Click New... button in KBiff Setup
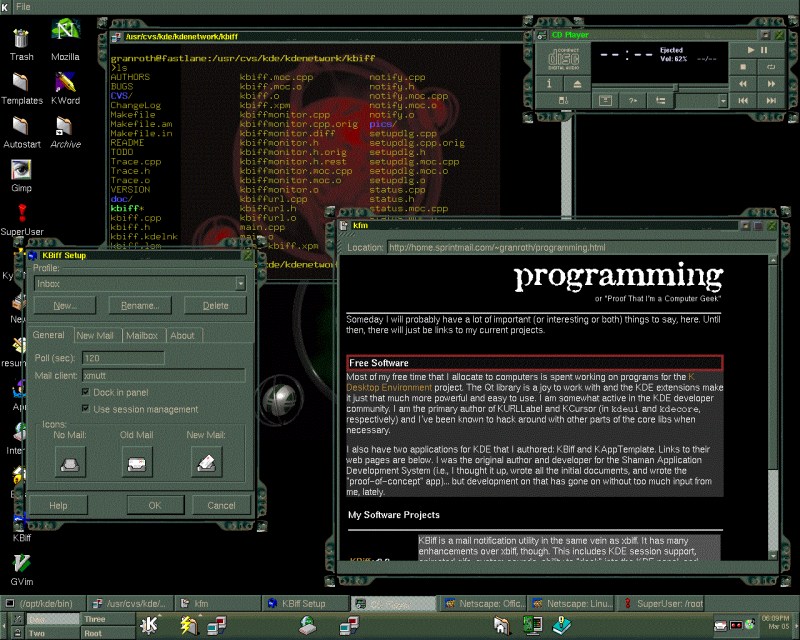This screenshot has height=640, width=800. (x=65, y=306)
